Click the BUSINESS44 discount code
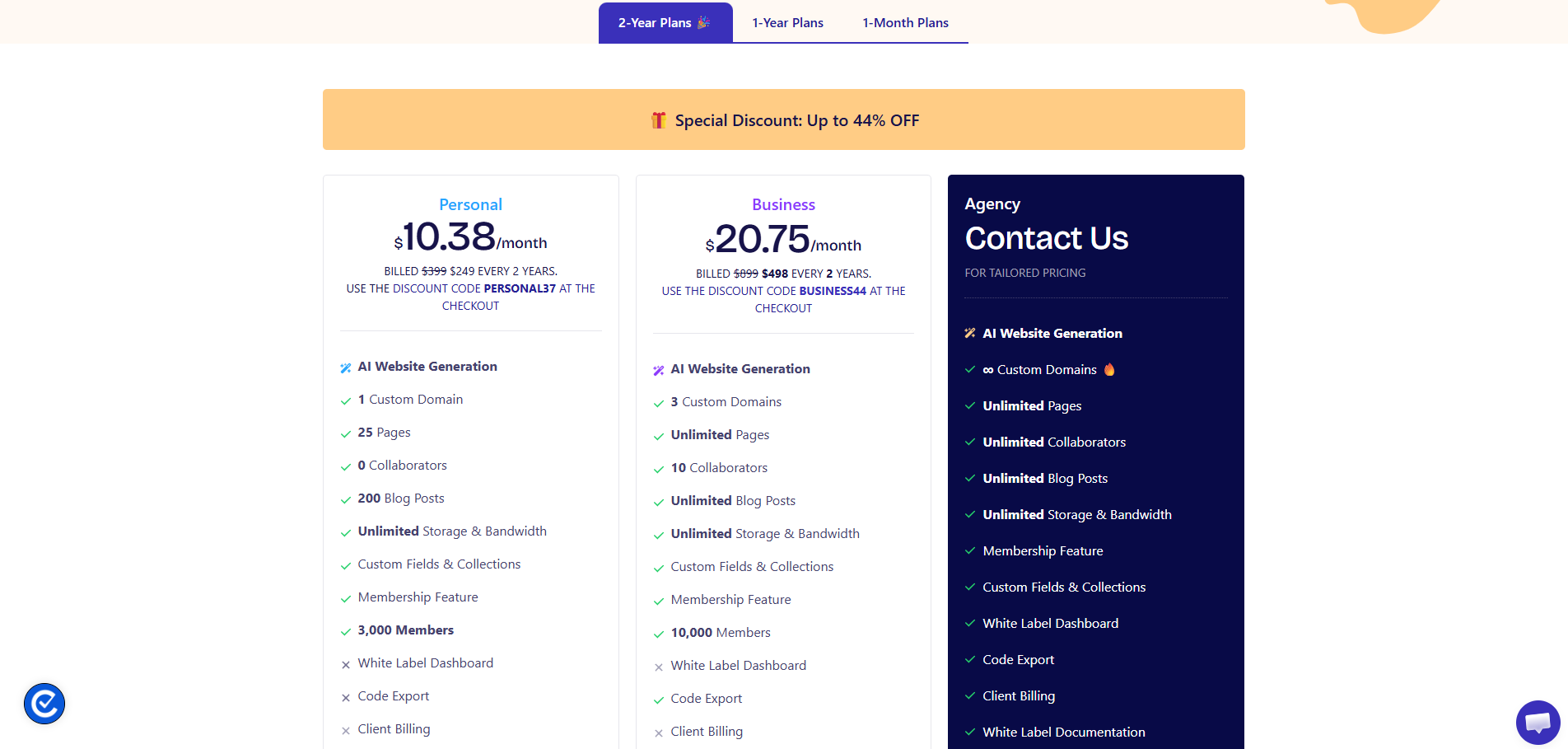The width and height of the screenshot is (1568, 749). 833,290
